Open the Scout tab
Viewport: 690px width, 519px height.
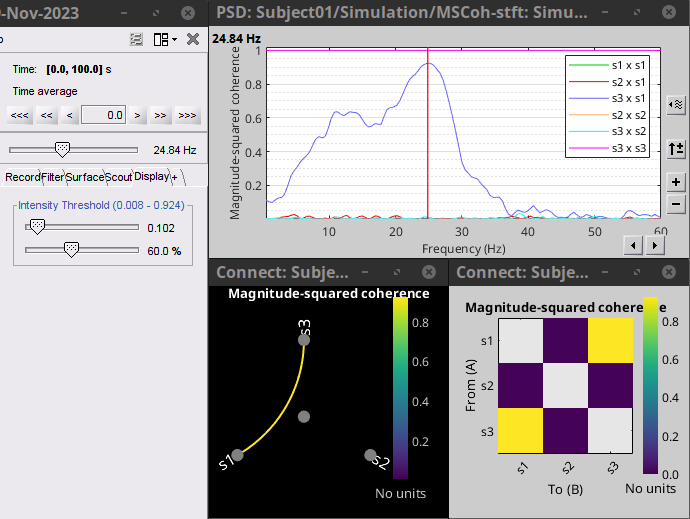coord(118,177)
